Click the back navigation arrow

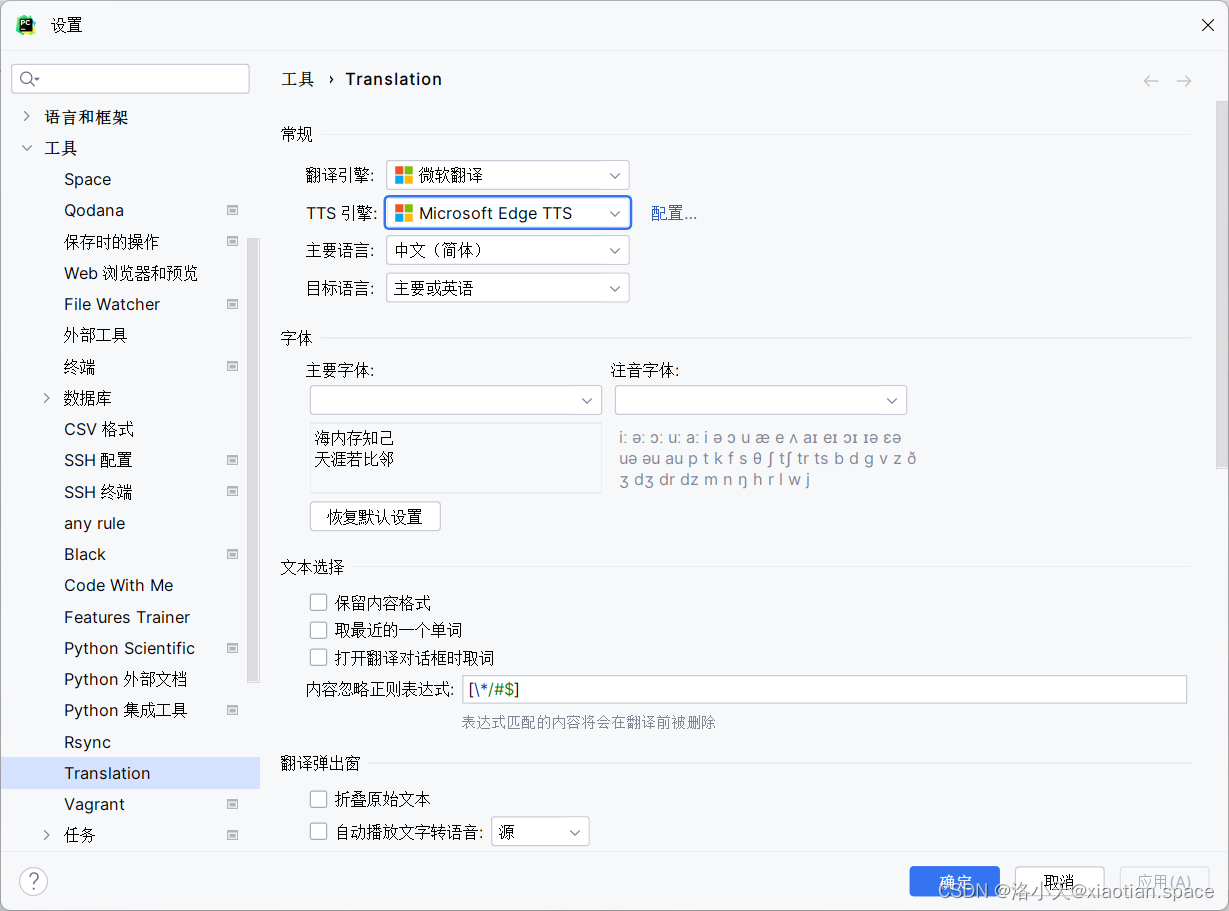[1151, 81]
